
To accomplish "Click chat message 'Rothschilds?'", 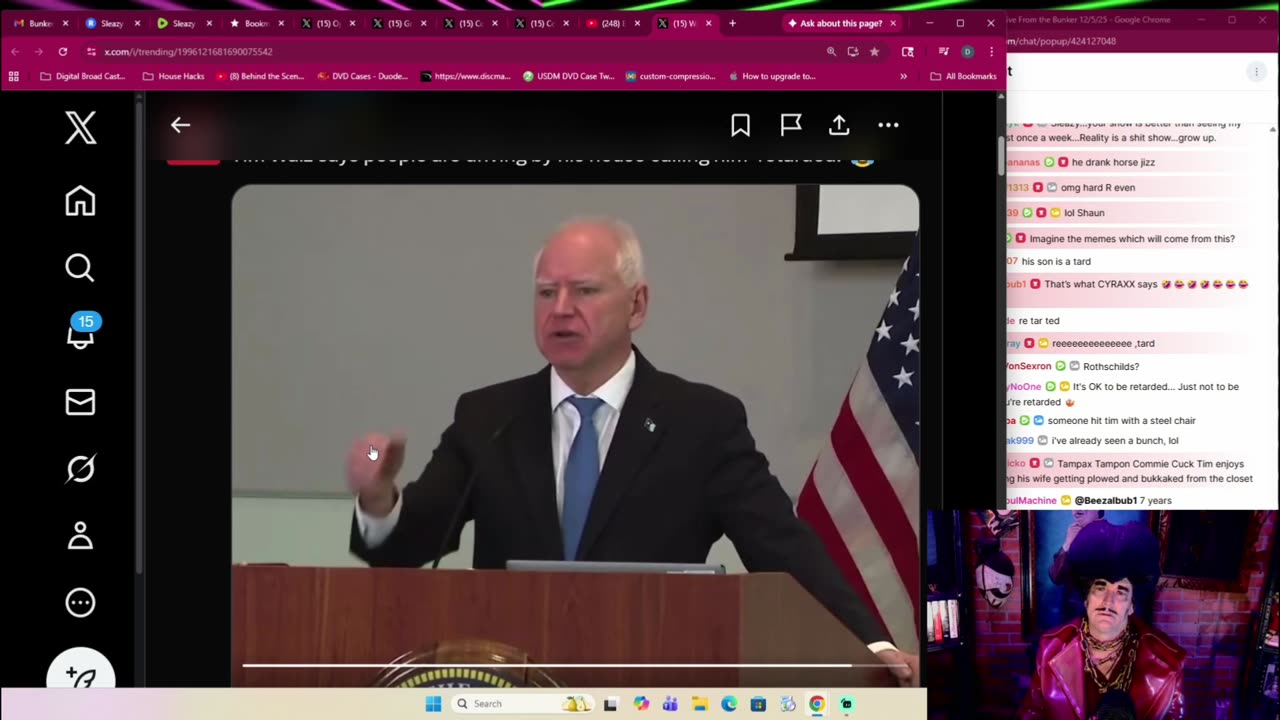I will pyautogui.click(x=1111, y=366).
